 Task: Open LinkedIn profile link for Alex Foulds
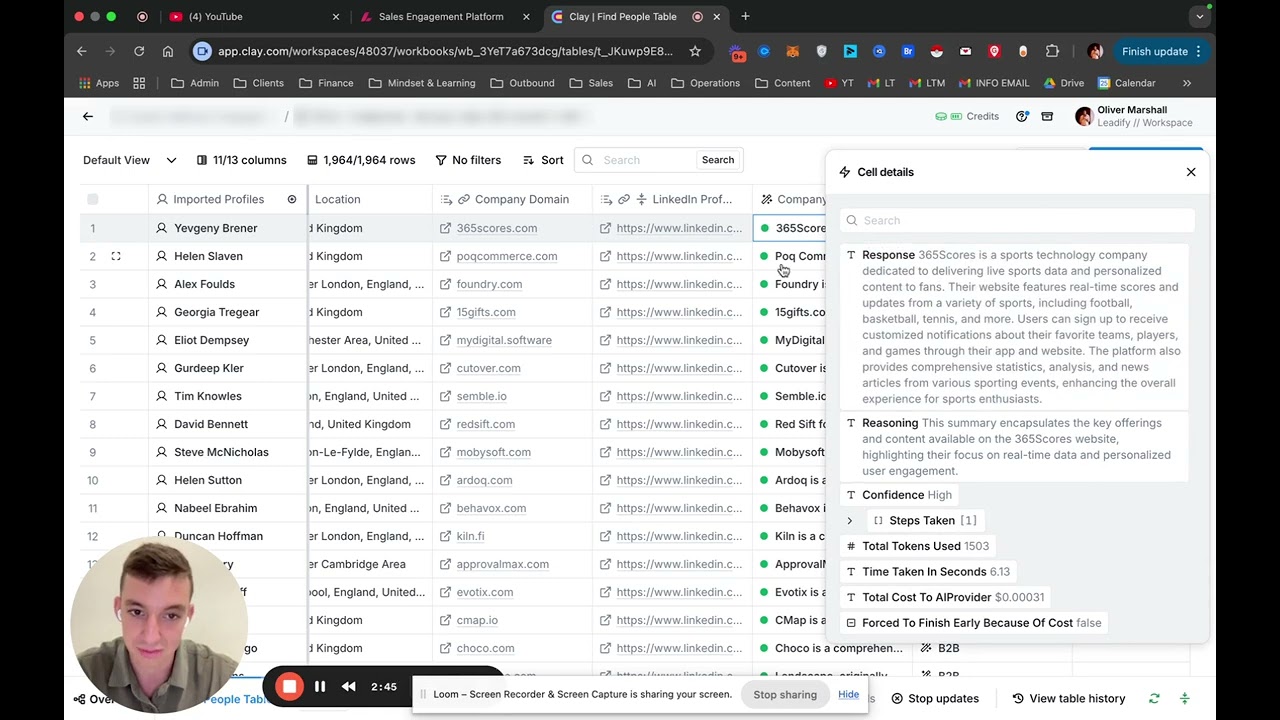[x=679, y=284]
